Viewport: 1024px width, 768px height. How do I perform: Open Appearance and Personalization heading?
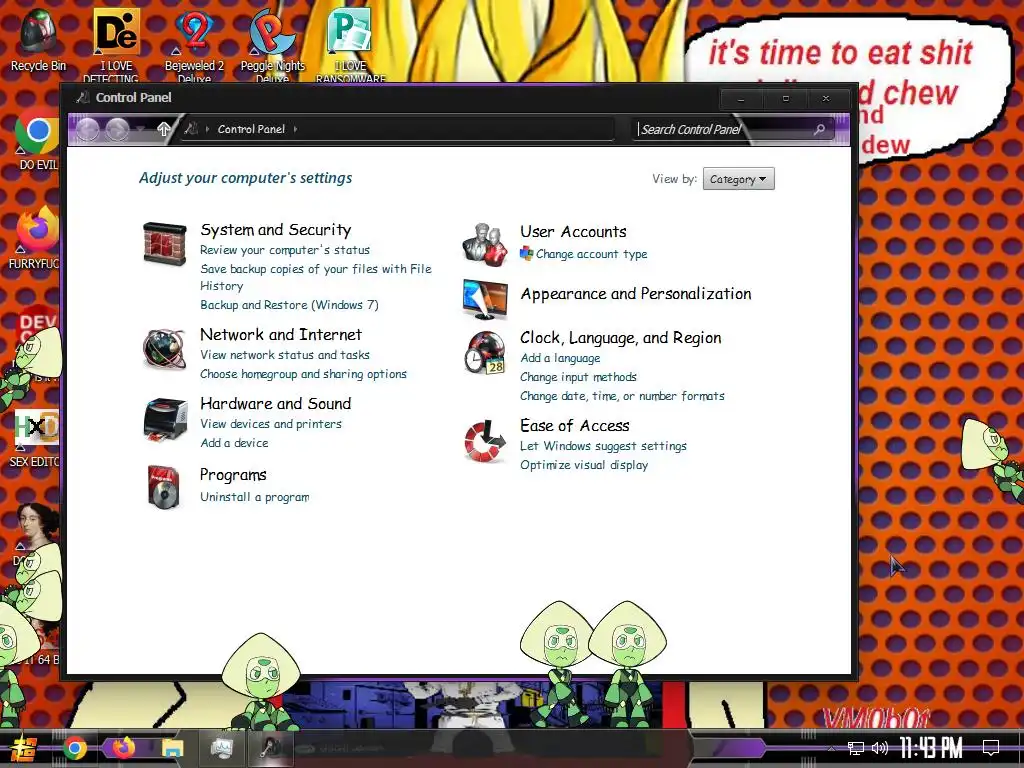pyautogui.click(x=636, y=294)
